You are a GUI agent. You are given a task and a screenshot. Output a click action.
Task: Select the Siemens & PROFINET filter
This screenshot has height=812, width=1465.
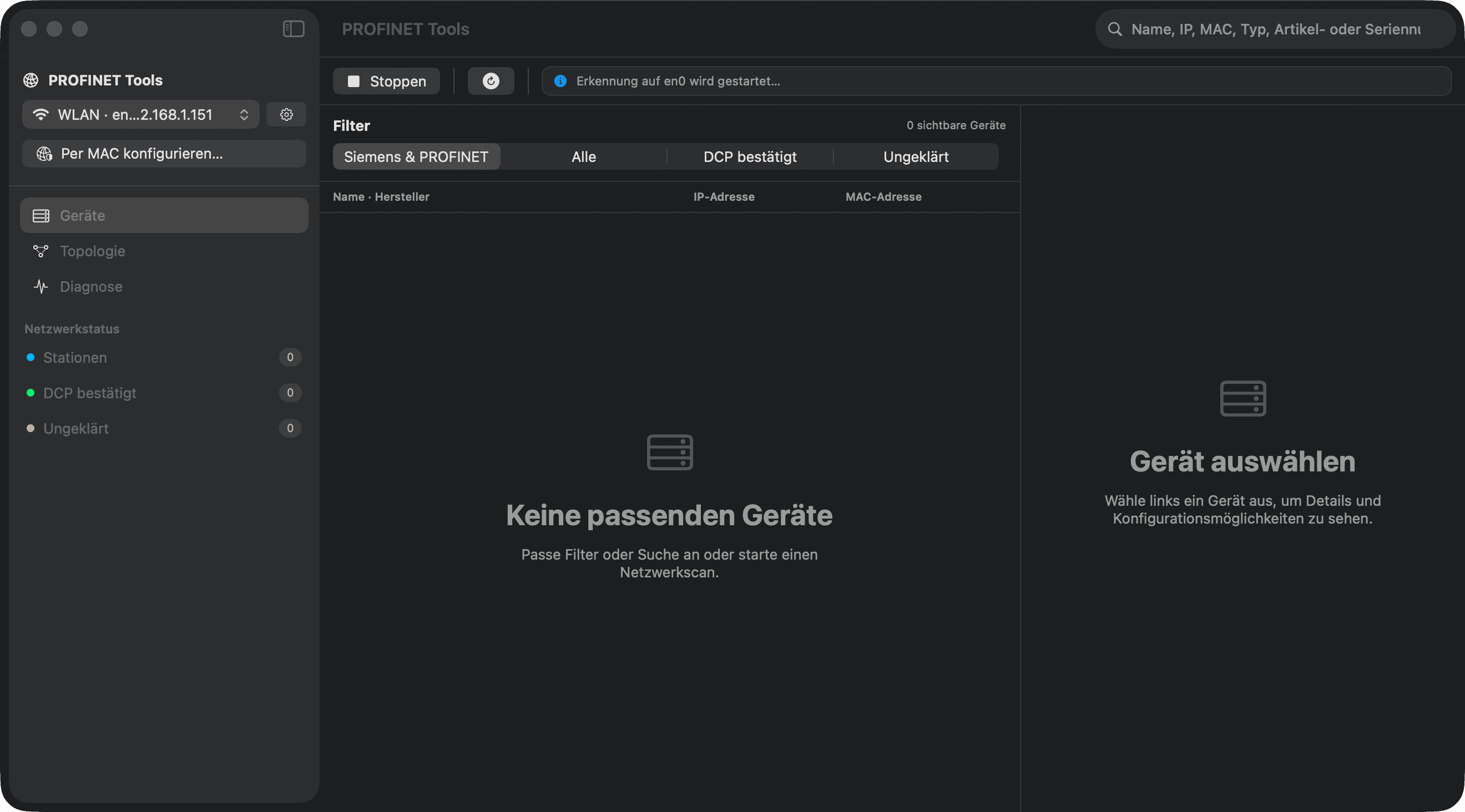pyautogui.click(x=416, y=157)
